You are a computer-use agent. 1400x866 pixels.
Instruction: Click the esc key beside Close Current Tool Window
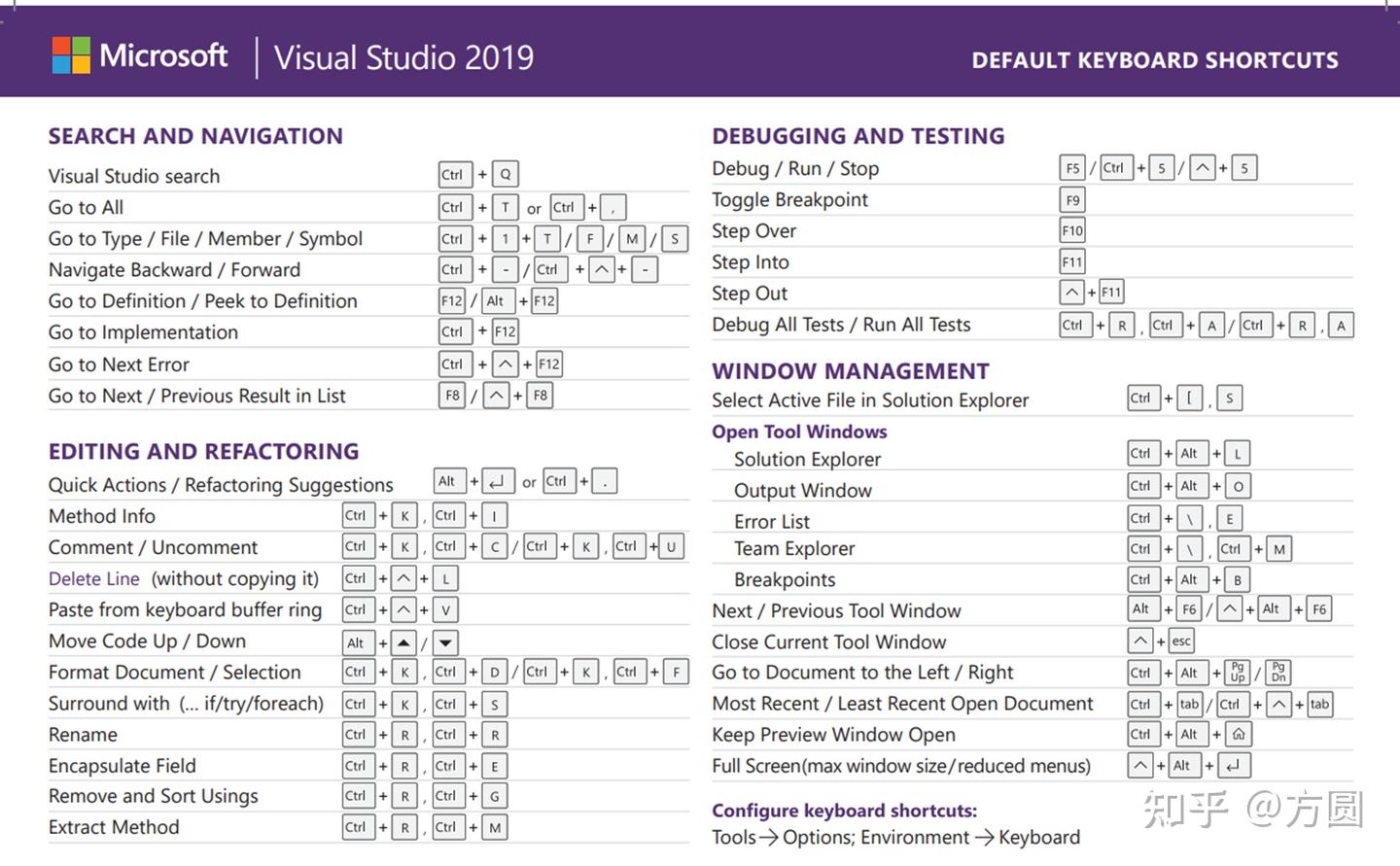1181,641
